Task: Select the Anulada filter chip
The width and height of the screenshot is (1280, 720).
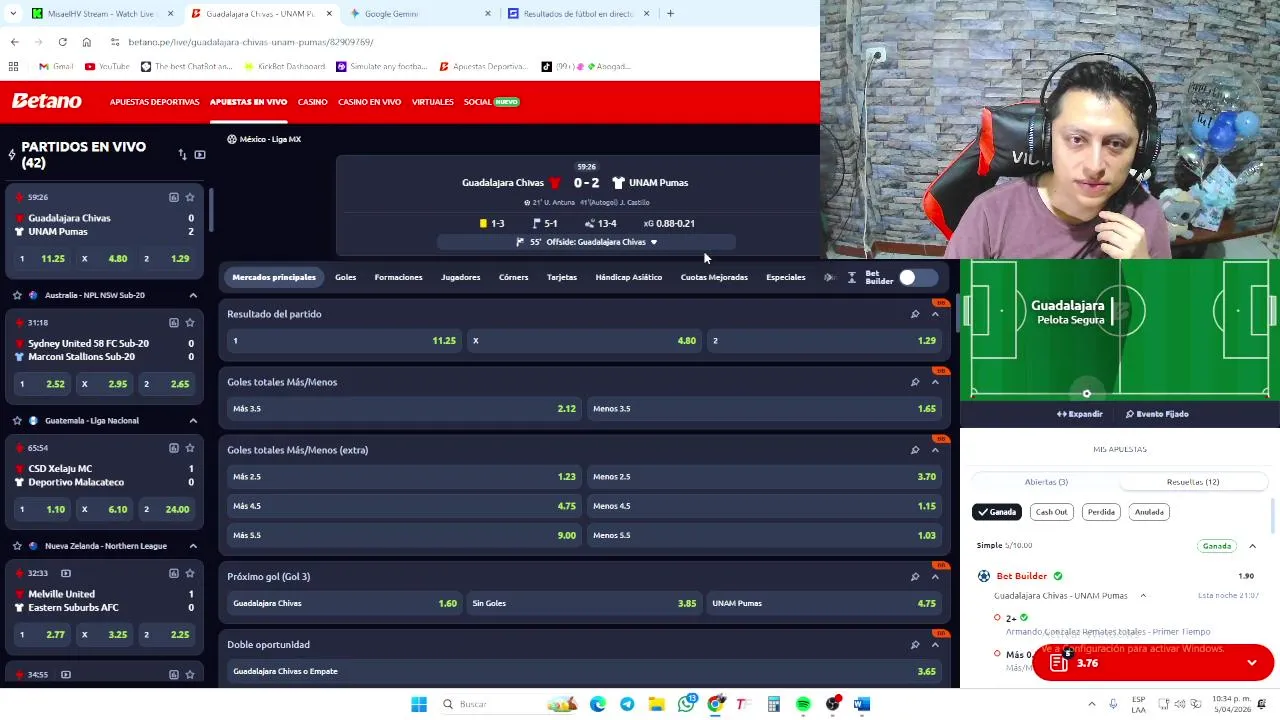Action: tap(1149, 512)
